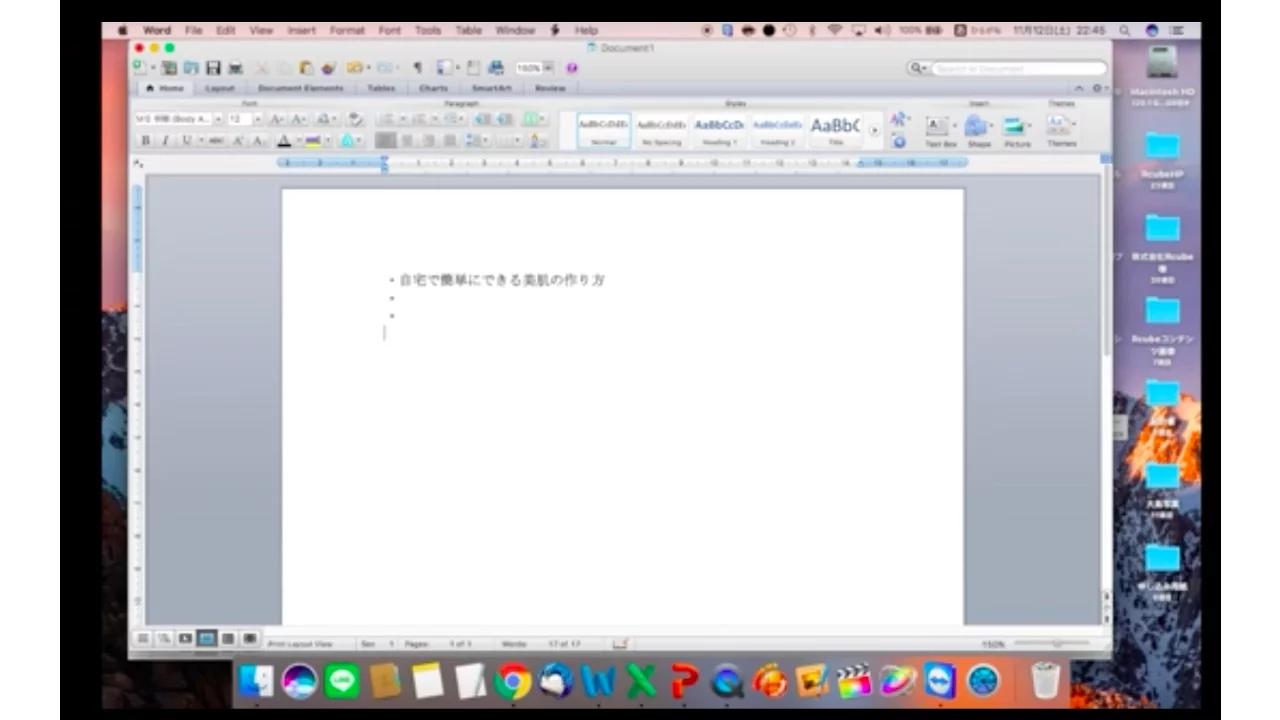This screenshot has height=720, width=1280.
Task: Click the Paste clipboard icon
Action: pyautogui.click(x=307, y=68)
